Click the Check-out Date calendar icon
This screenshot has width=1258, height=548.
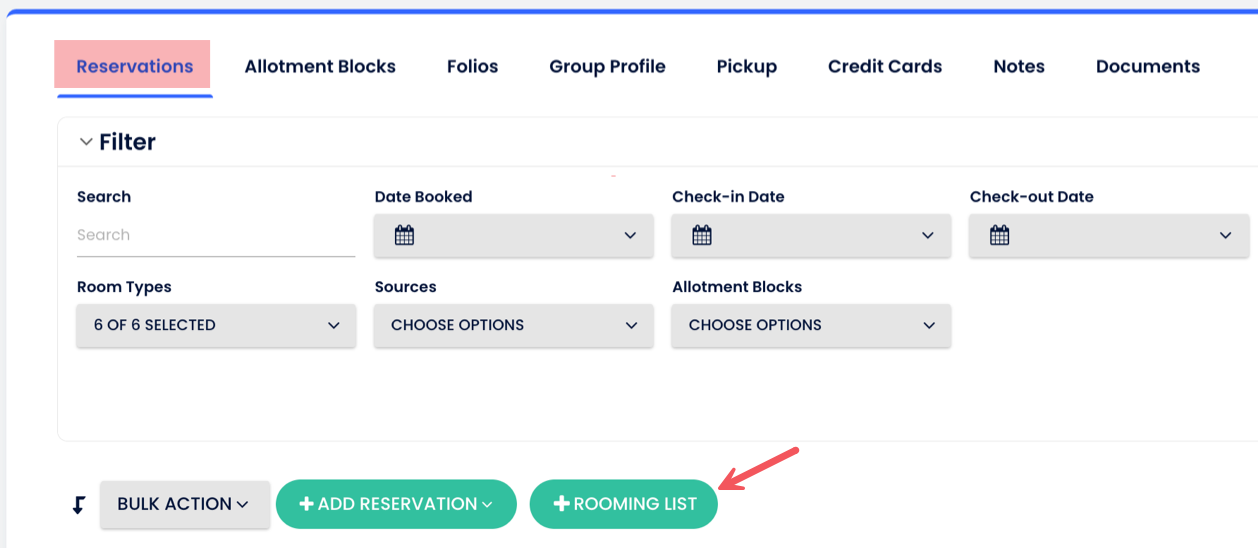(999, 236)
